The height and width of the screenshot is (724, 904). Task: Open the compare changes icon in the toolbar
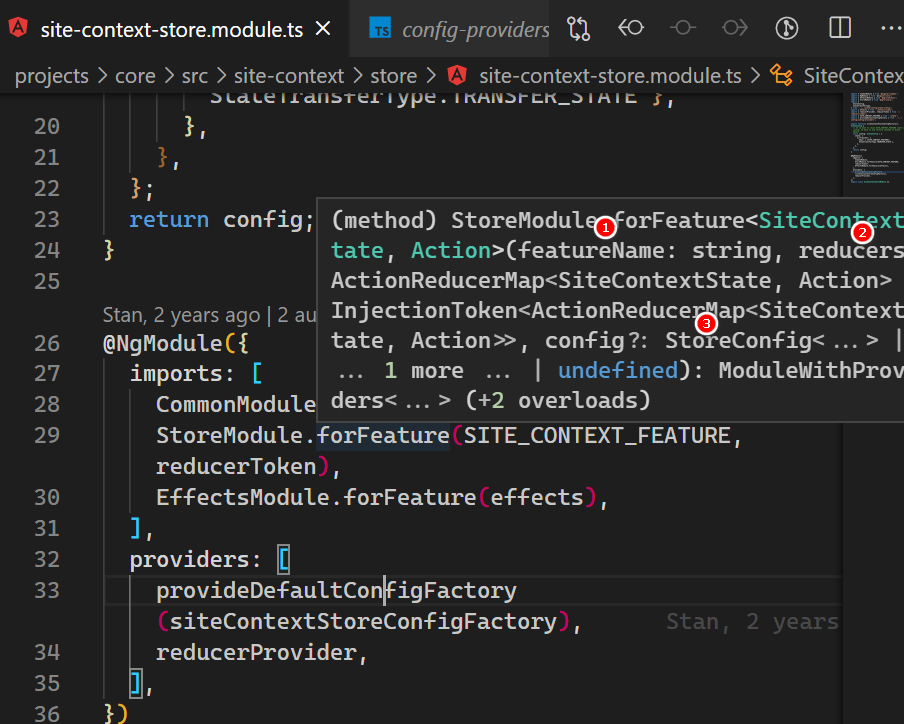pos(578,28)
